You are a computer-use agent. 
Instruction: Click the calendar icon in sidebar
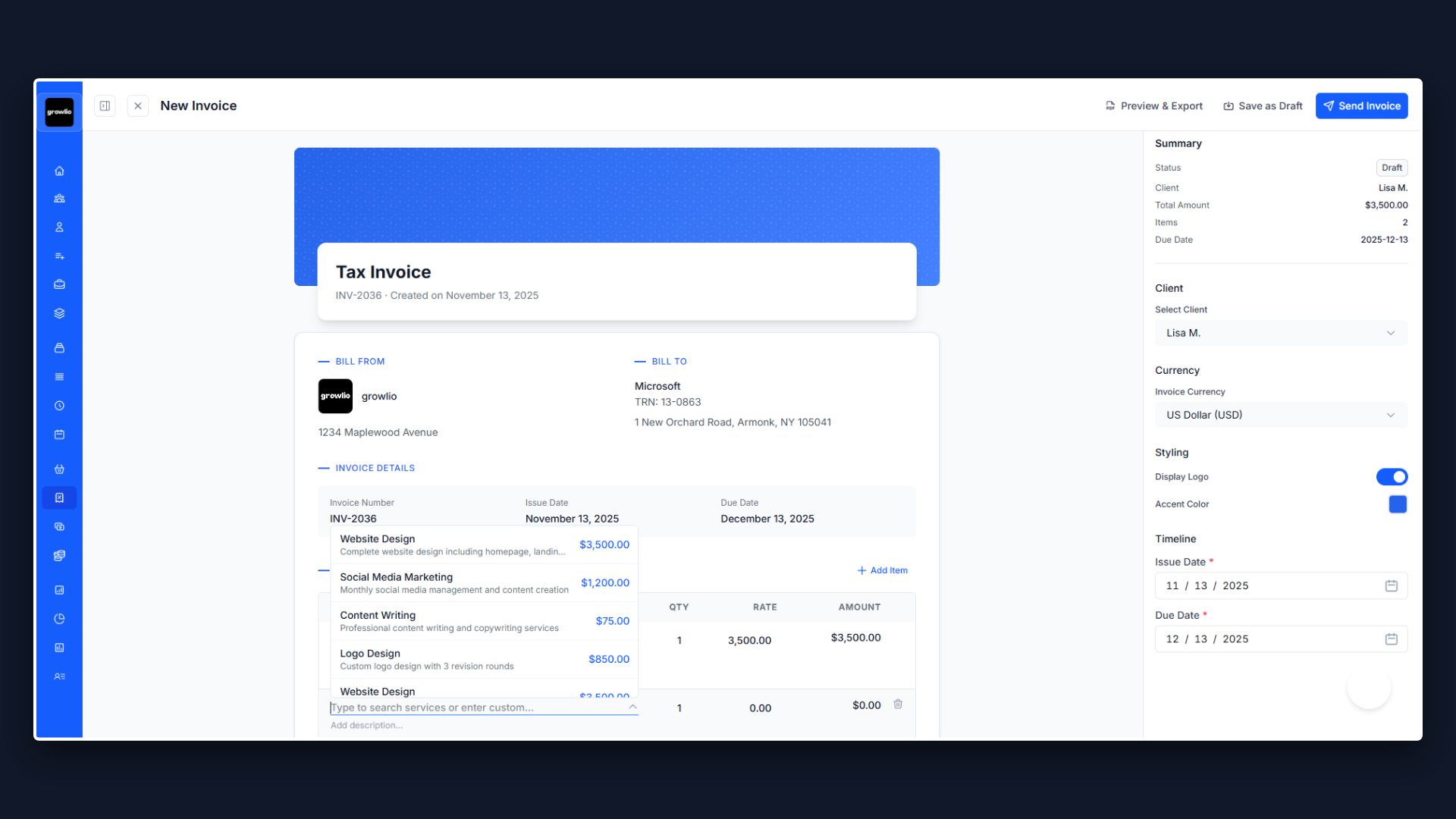coord(59,435)
